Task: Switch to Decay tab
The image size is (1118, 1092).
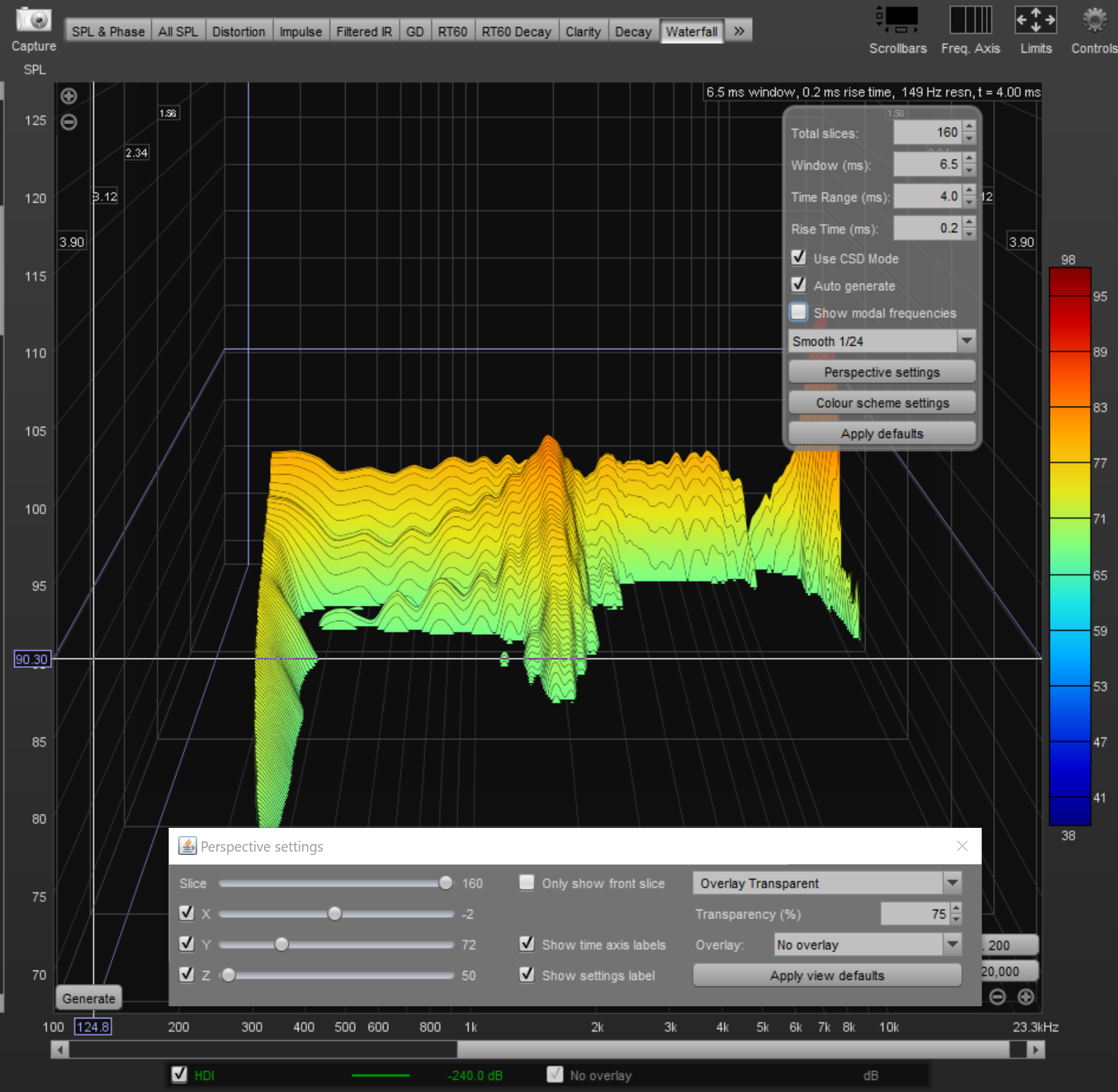Action: (633, 32)
